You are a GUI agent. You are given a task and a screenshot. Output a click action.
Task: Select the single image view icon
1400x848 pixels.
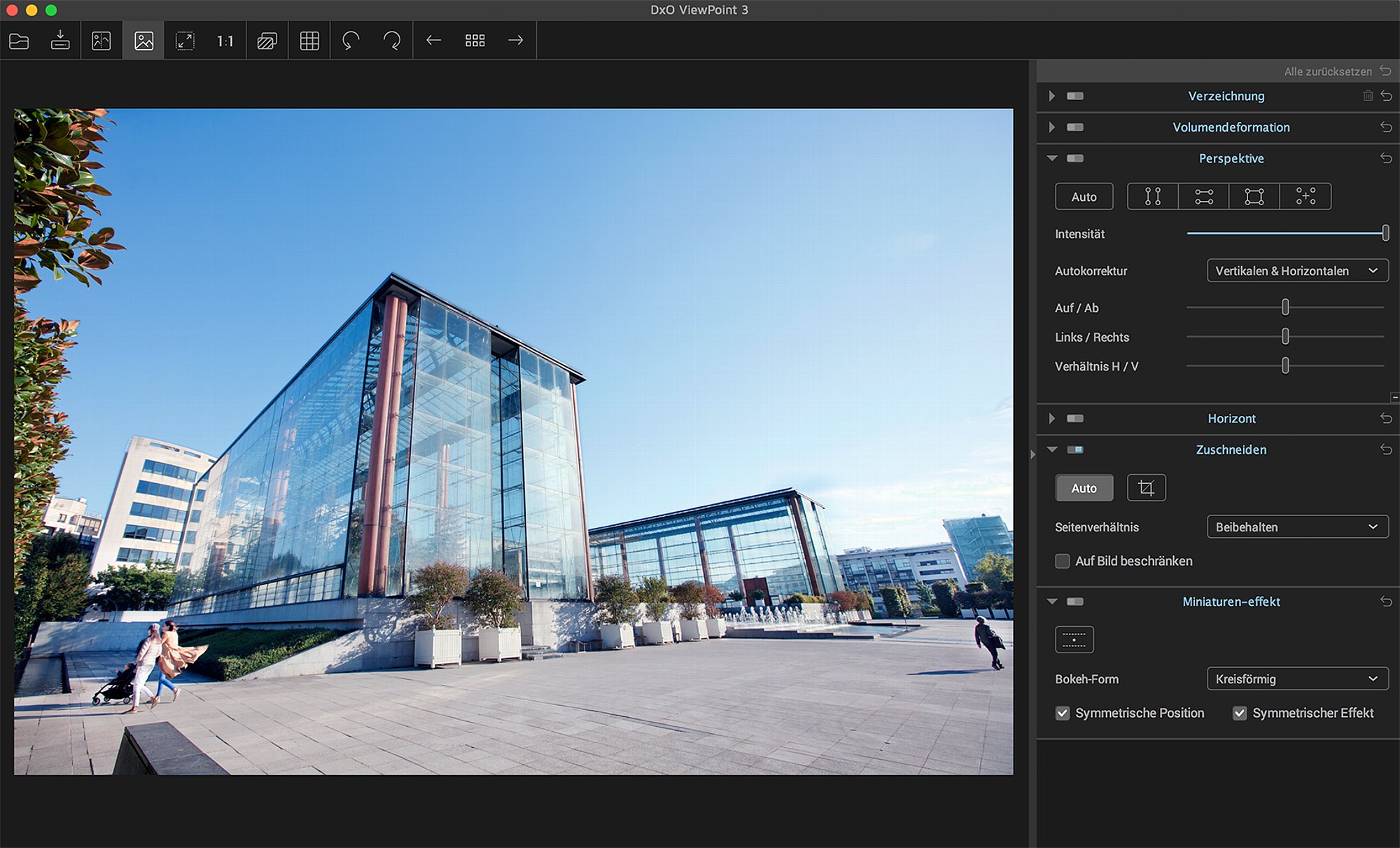(143, 41)
